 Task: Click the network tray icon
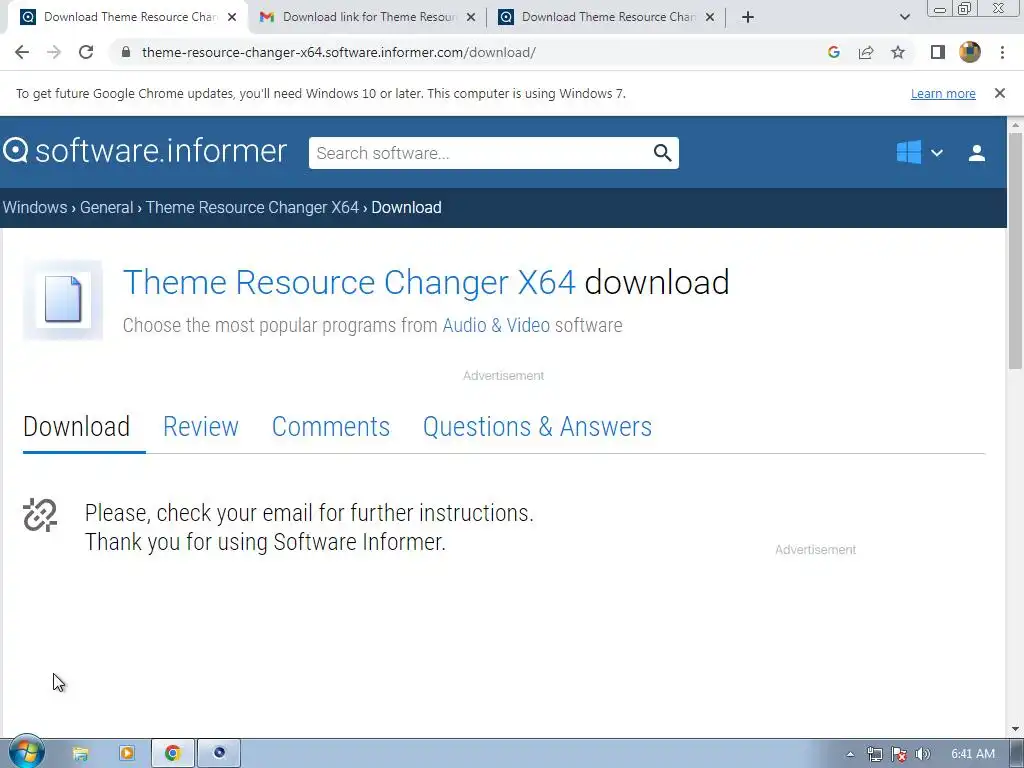(x=874, y=754)
